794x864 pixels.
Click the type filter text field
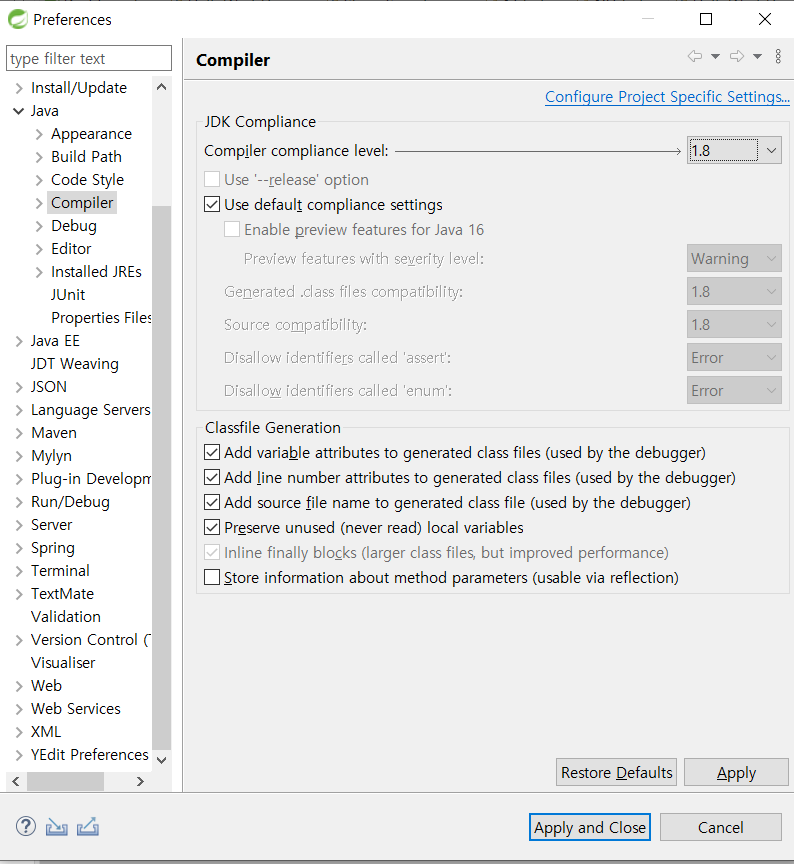tap(89, 58)
